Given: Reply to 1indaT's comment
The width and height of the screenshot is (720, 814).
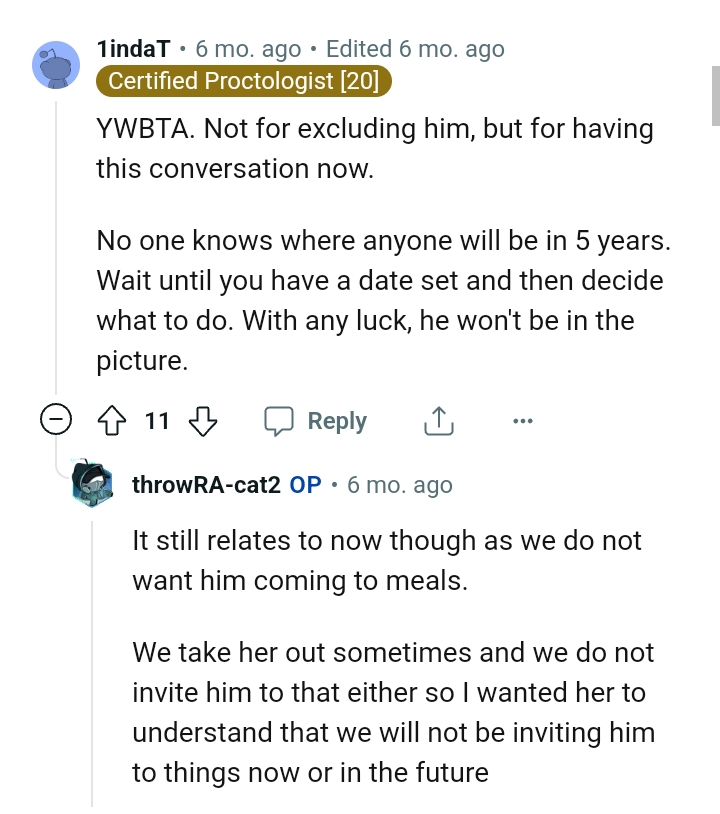Looking at the screenshot, I should [x=316, y=421].
